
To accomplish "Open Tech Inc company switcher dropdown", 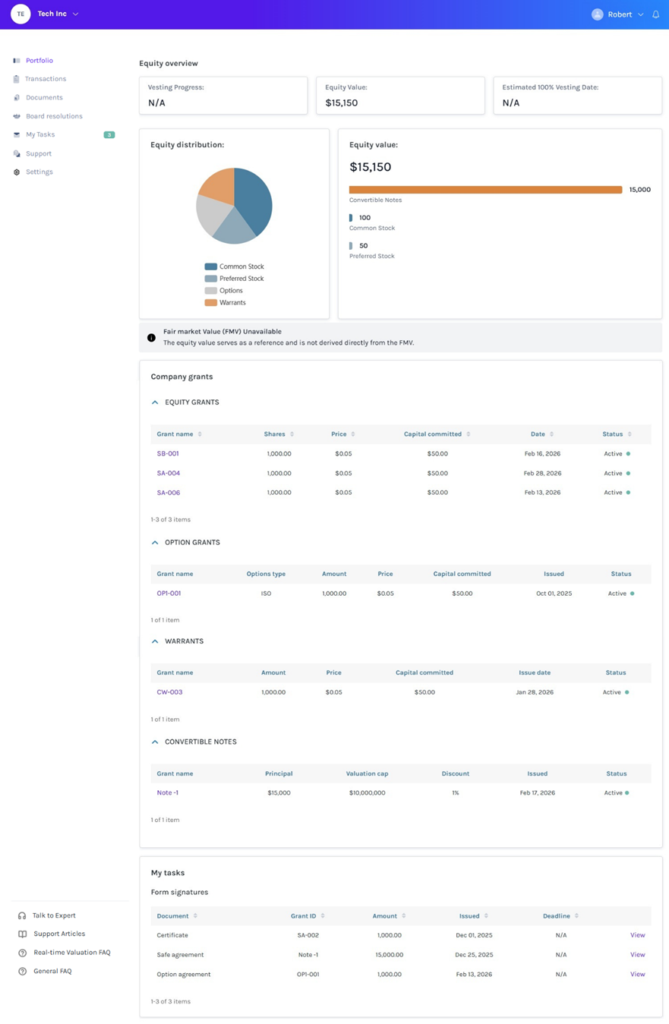I will (x=75, y=14).
